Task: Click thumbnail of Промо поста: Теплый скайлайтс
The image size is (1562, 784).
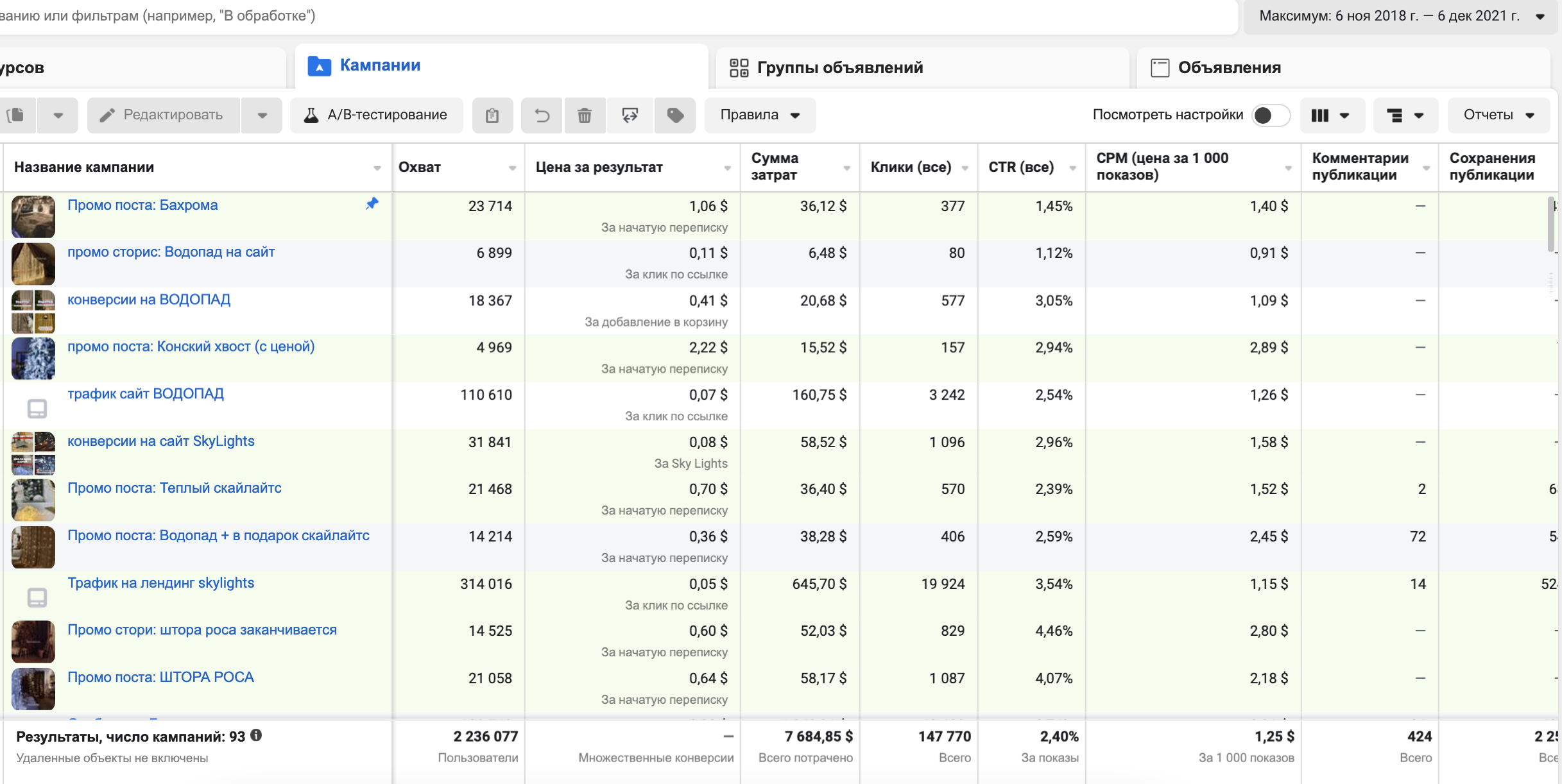Action: click(33, 500)
